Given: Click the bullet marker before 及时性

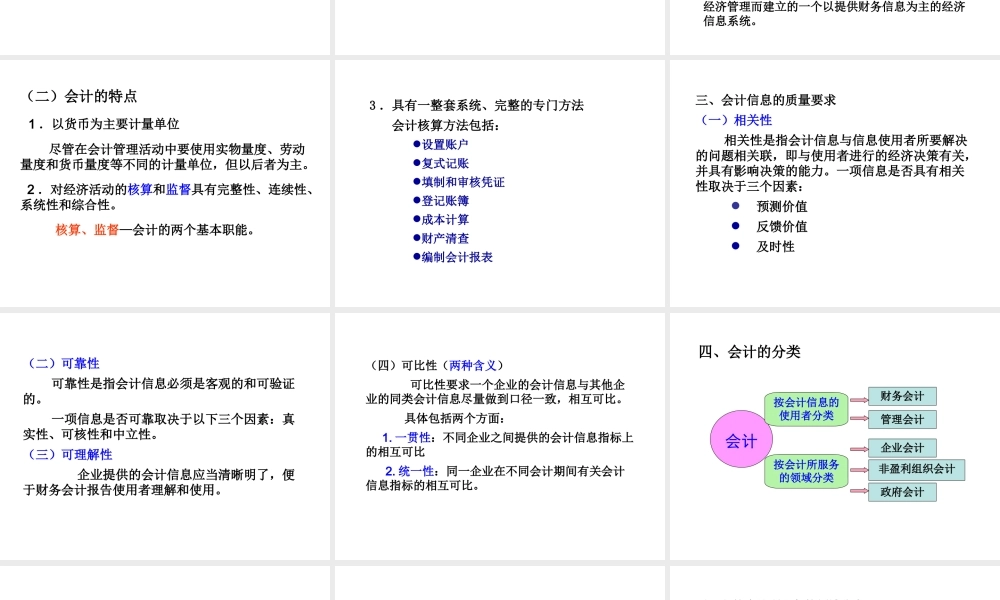Looking at the screenshot, I should [x=736, y=247].
